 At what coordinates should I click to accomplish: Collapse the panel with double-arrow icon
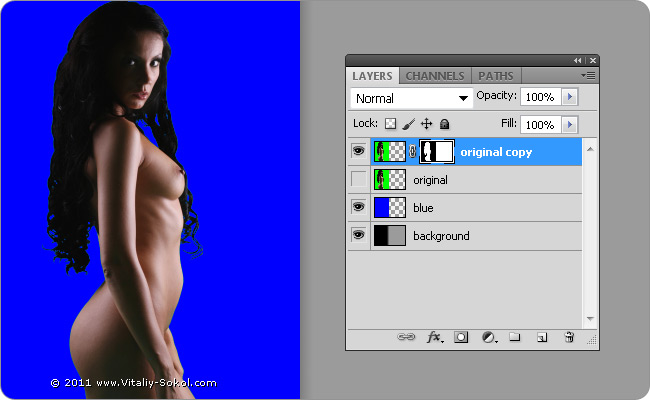click(577, 61)
